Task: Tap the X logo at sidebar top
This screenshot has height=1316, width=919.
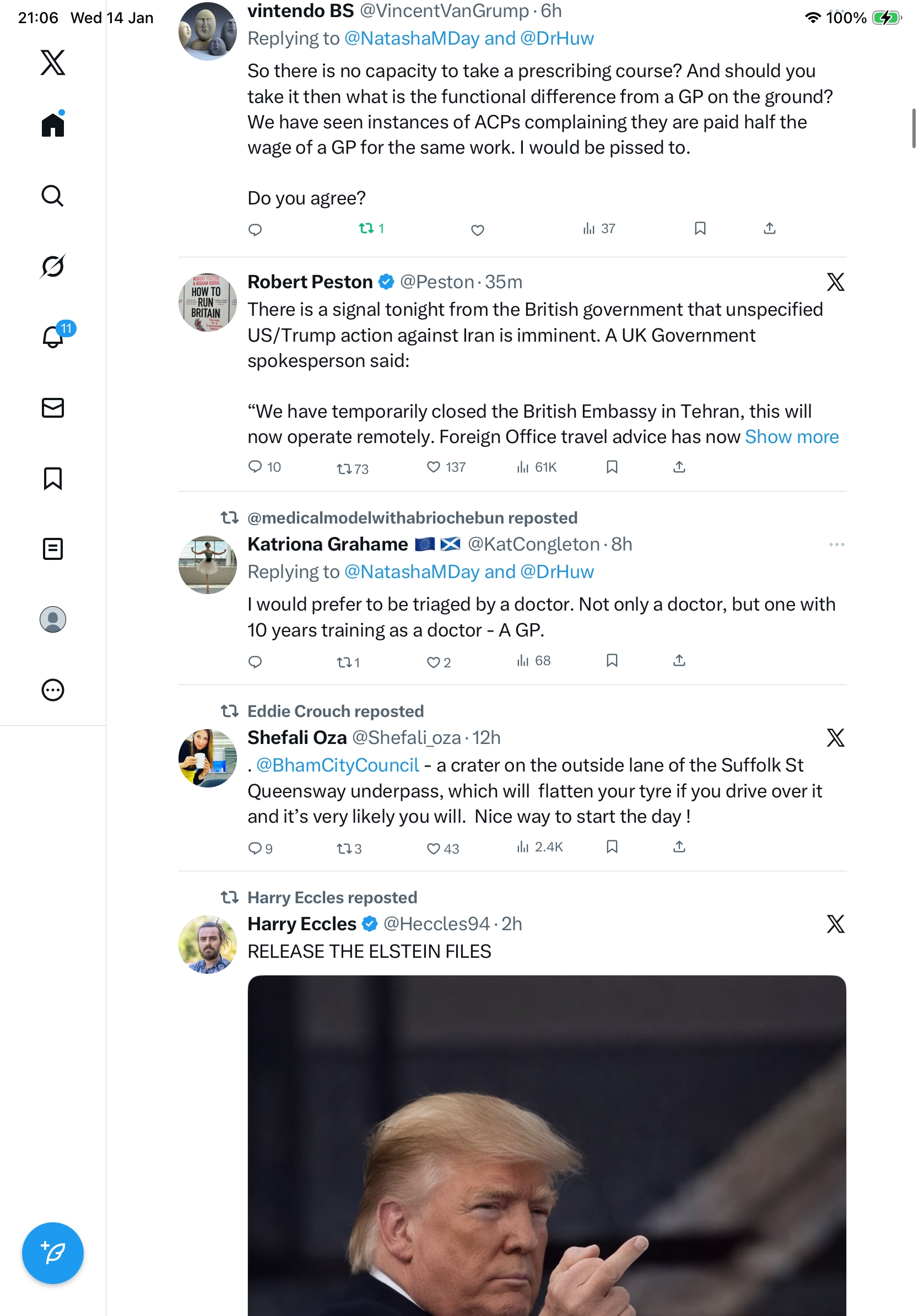Action: [53, 62]
